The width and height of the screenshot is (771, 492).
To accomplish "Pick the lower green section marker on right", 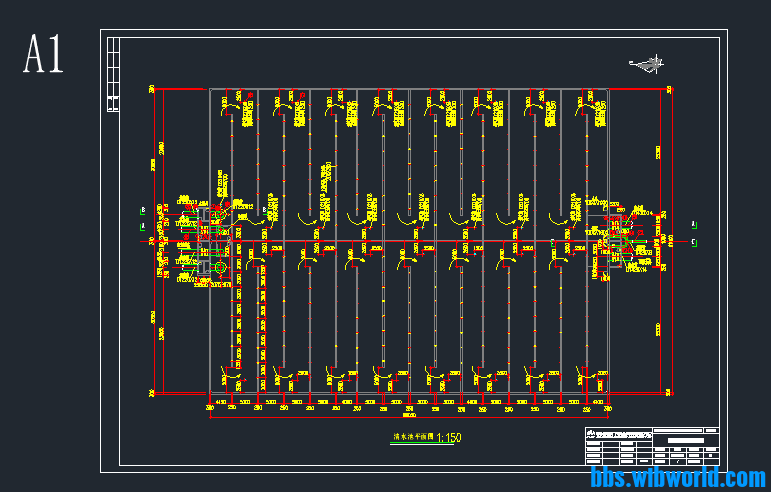I will click(x=694, y=242).
